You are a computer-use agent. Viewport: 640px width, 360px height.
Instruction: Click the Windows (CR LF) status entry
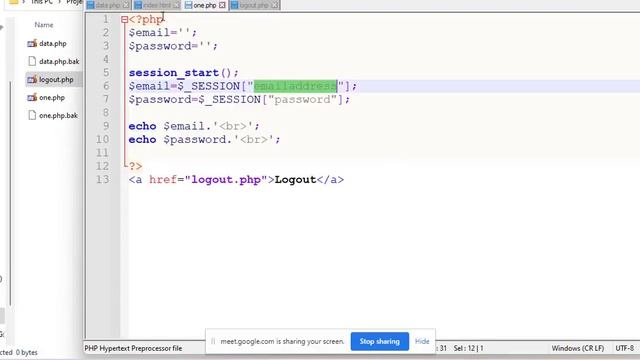point(578,348)
